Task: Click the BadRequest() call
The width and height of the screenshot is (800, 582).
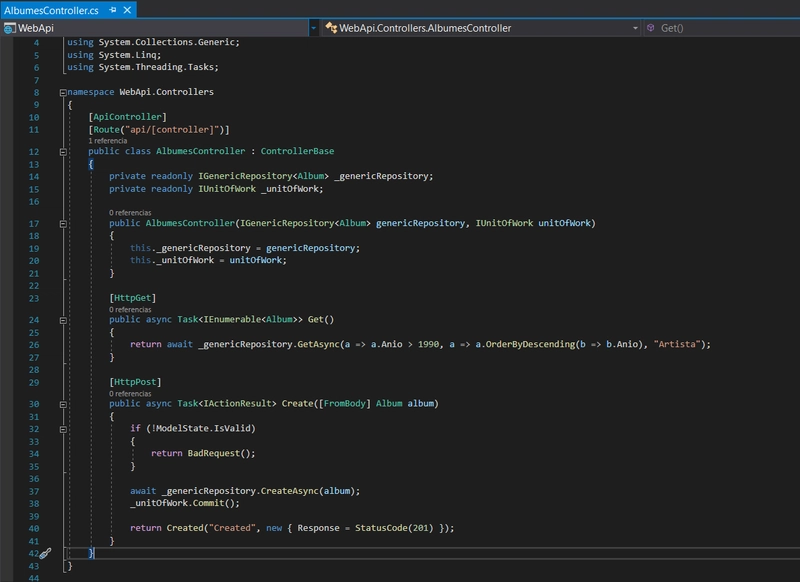Action: click(218, 453)
